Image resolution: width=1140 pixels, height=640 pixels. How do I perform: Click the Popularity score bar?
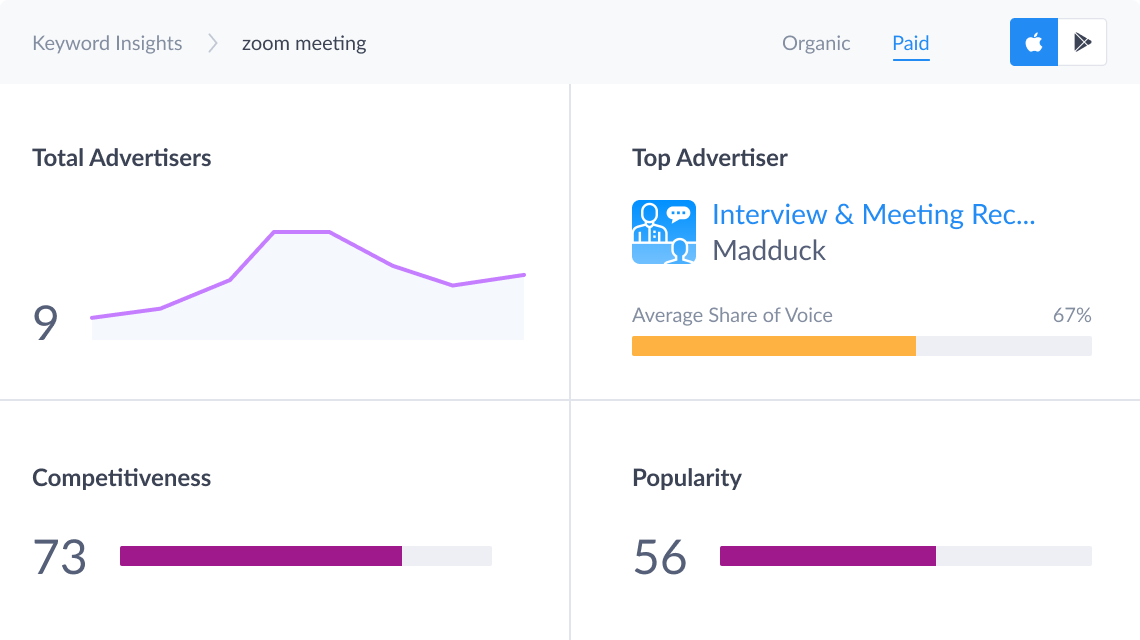[x=905, y=556]
